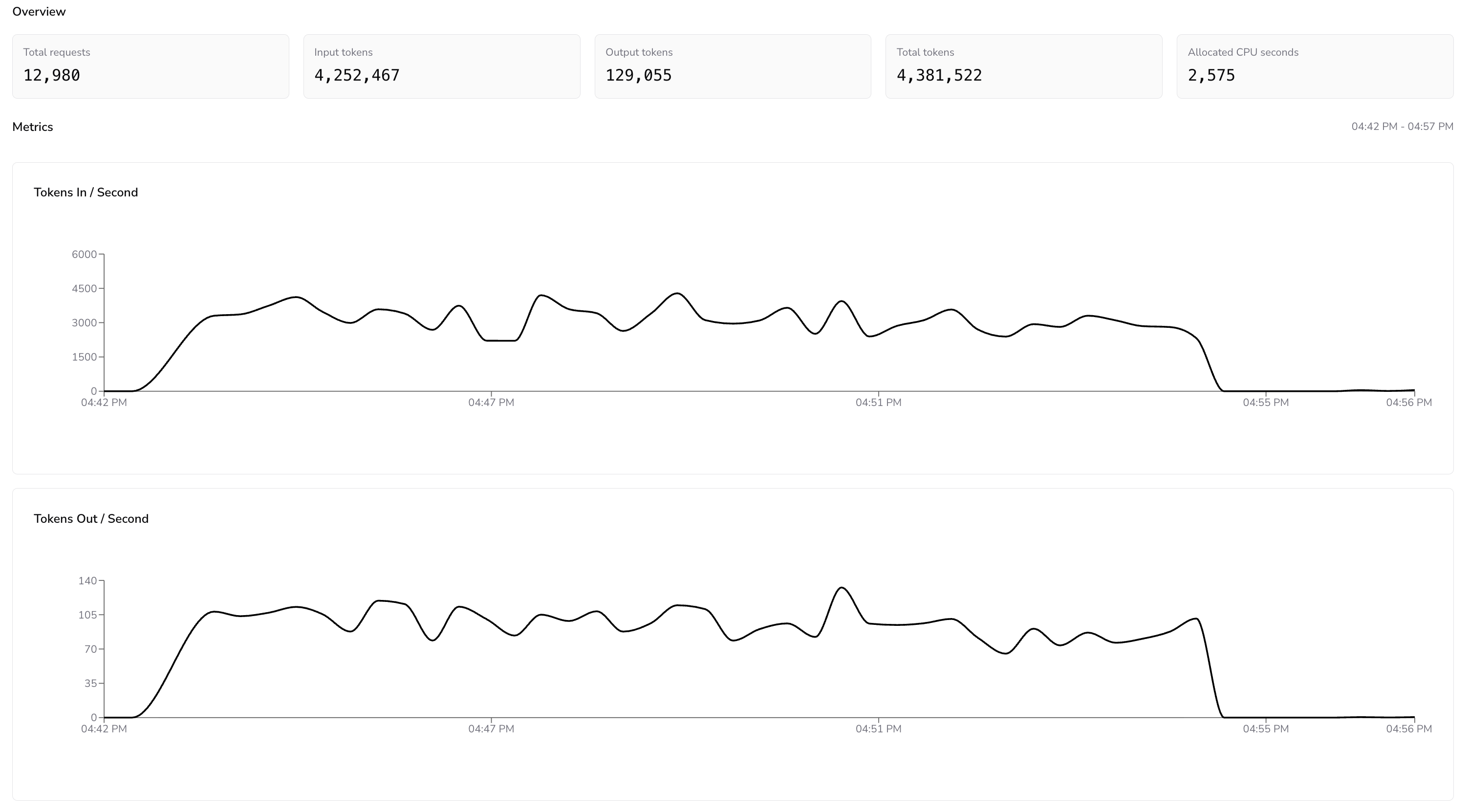Screen dimensions: 1469x812
Task: Select the 04:47 PM axis label on top chart
Action: (491, 402)
